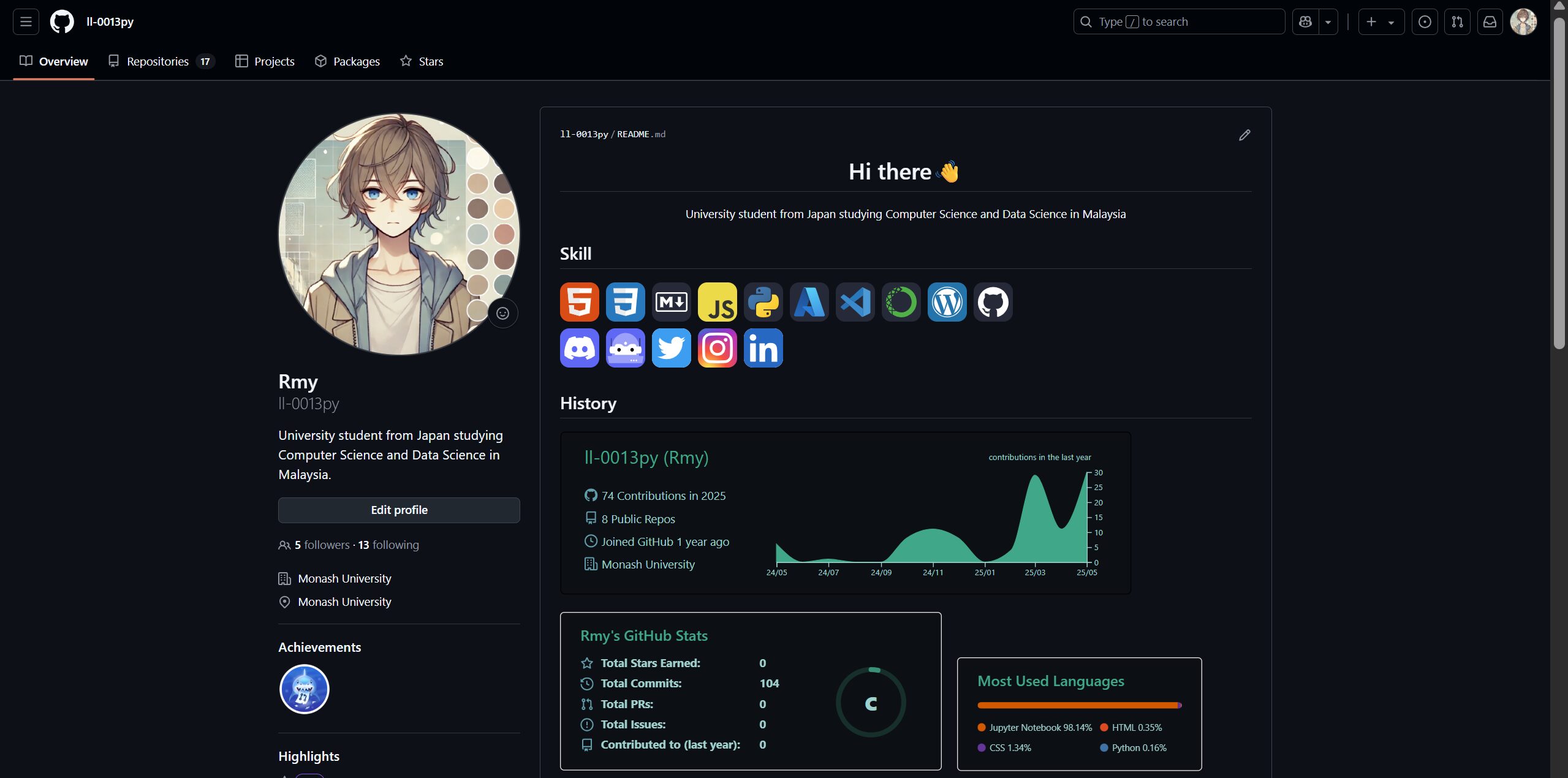Click the HTML5 skill icon
The height and width of the screenshot is (778, 1568).
[x=579, y=302]
